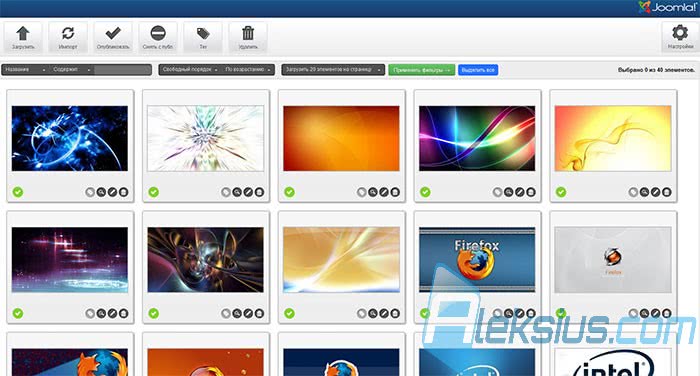
Task: Click the Импорт refresh-arrows button
Action: click(68, 38)
